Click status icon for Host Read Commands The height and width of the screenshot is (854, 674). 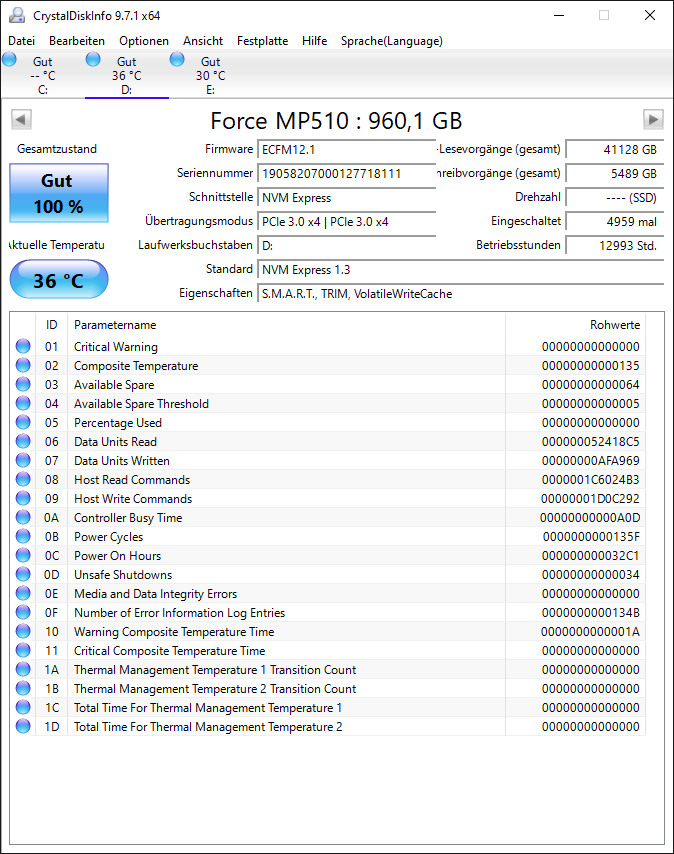(23, 479)
